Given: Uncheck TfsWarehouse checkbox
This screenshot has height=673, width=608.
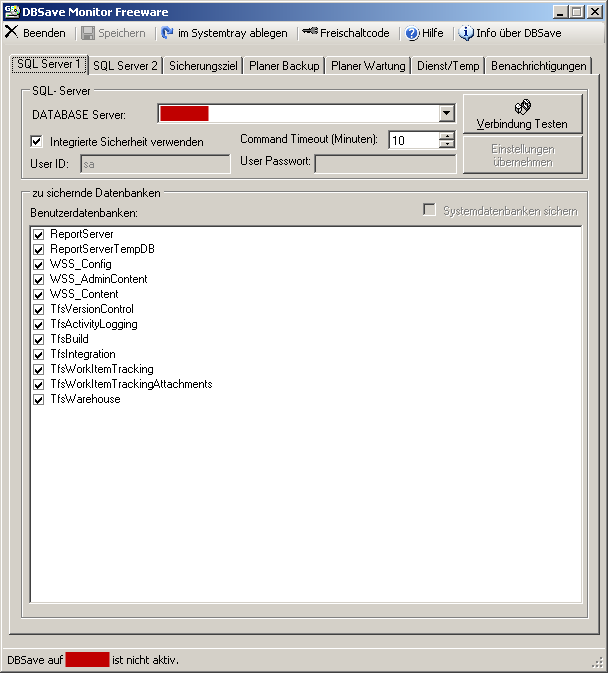Looking at the screenshot, I should click(39, 400).
